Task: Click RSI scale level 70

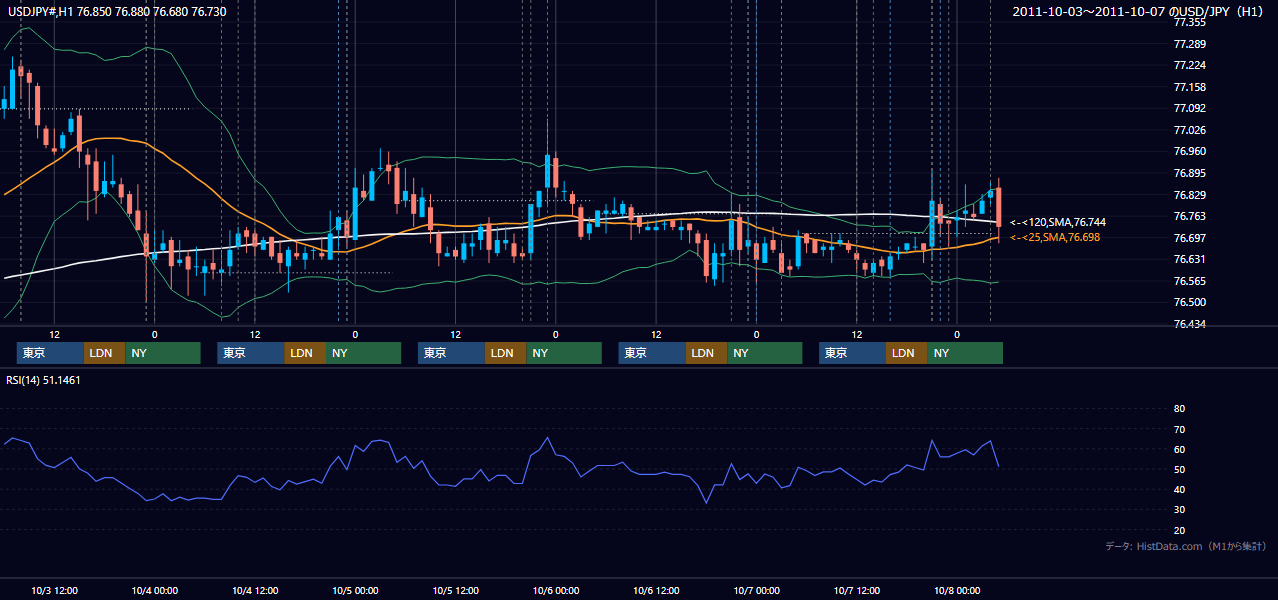Action: coord(1179,429)
